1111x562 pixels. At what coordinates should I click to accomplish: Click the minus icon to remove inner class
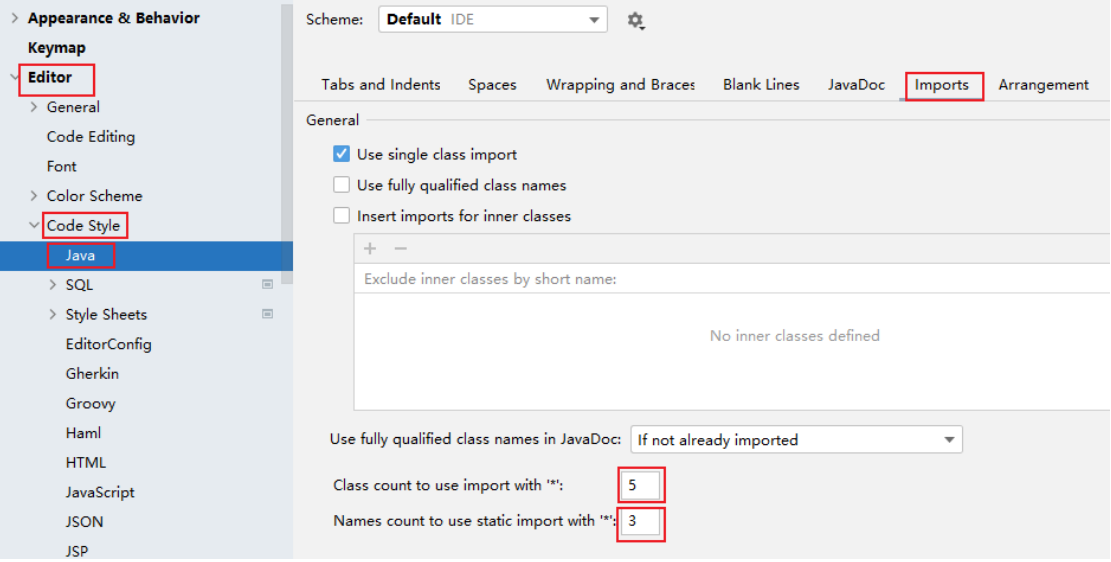[400, 249]
